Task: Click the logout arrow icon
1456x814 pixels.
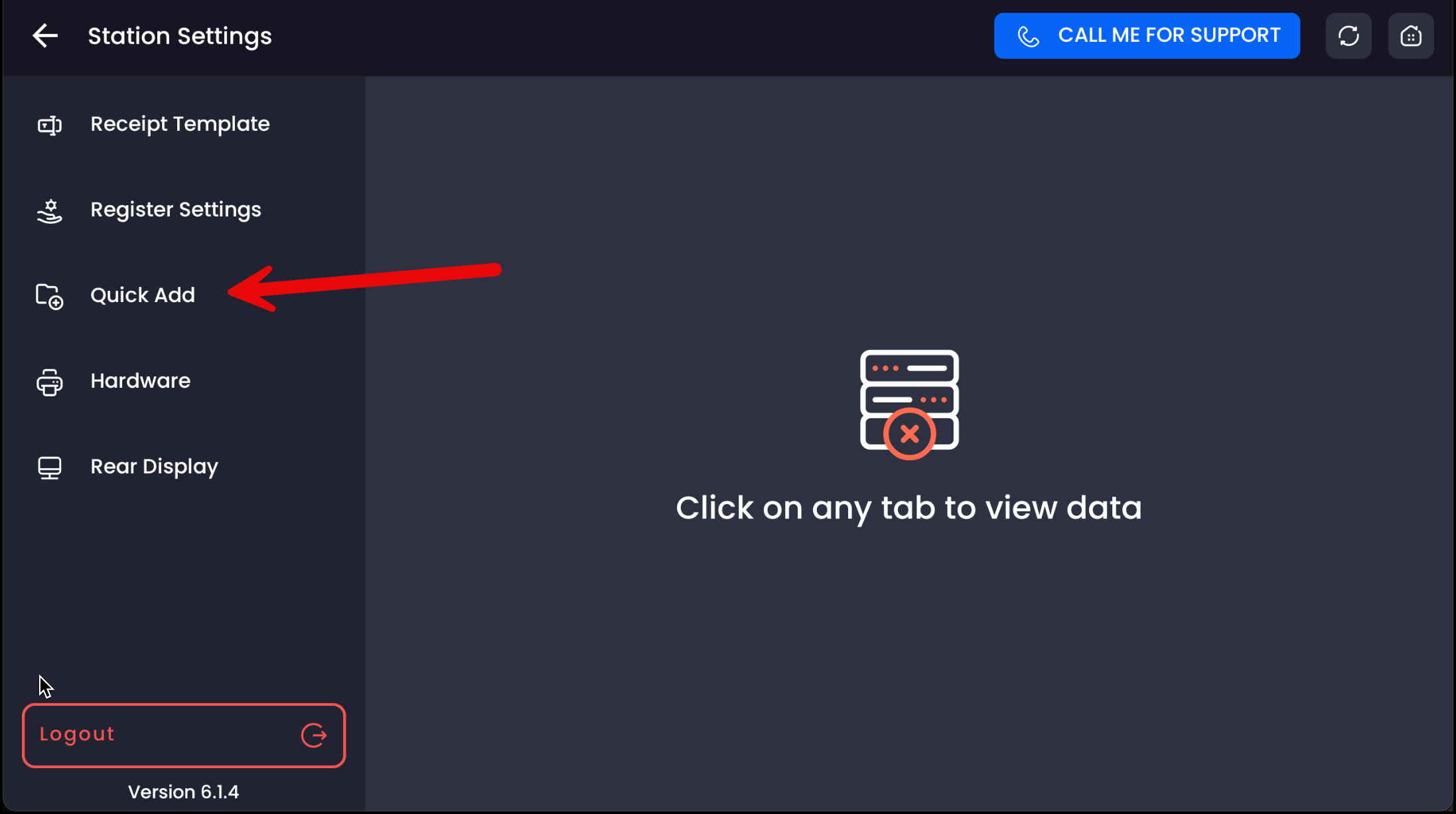Action: pyautogui.click(x=314, y=735)
